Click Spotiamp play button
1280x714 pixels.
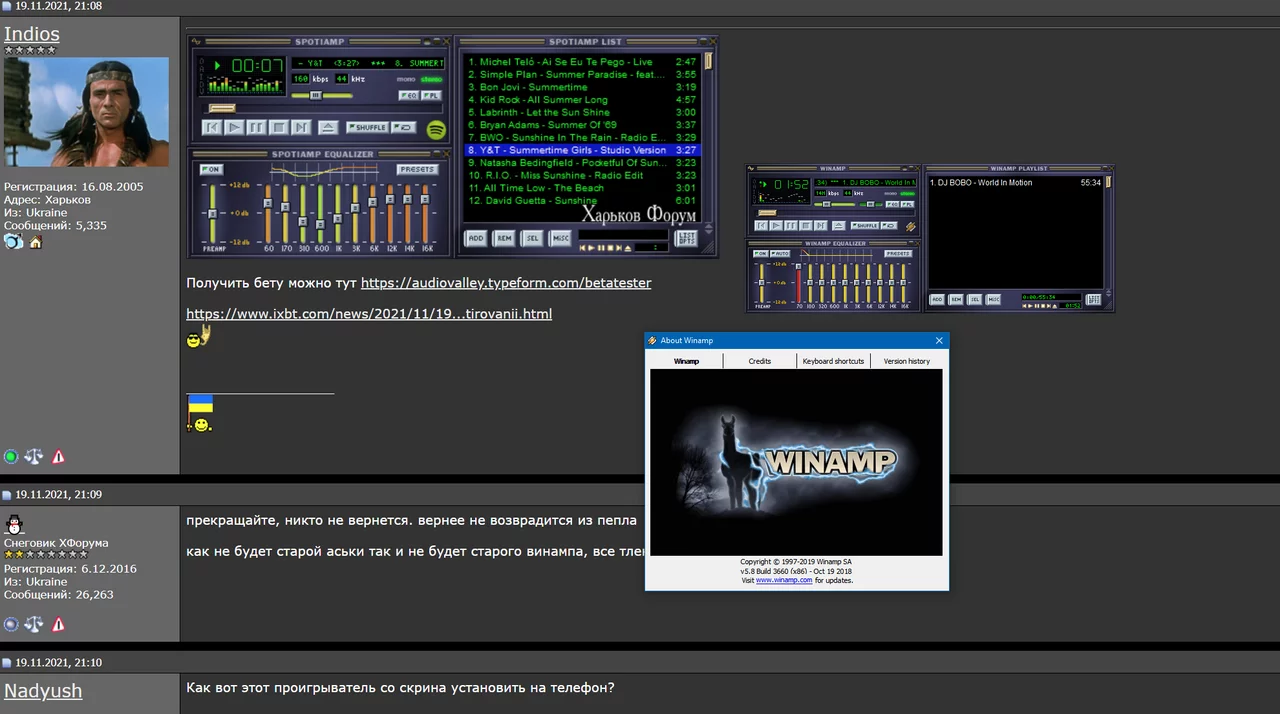[x=234, y=127]
